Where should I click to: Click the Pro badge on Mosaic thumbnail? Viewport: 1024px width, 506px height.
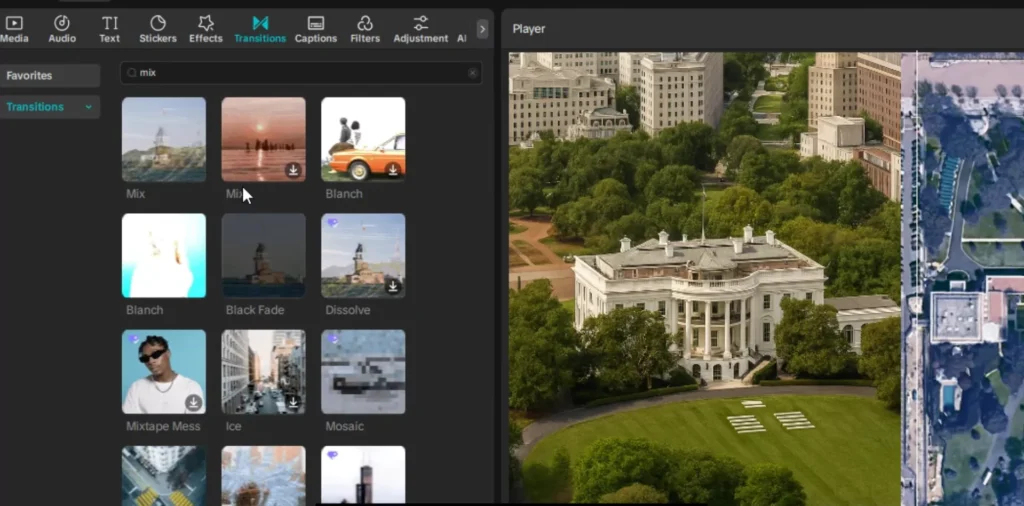tap(333, 340)
